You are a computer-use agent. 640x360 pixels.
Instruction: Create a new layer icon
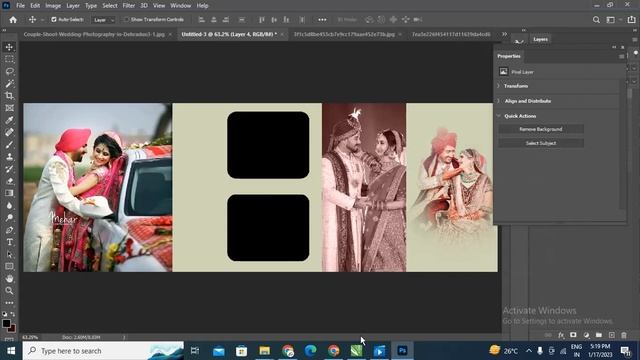(x=611, y=335)
